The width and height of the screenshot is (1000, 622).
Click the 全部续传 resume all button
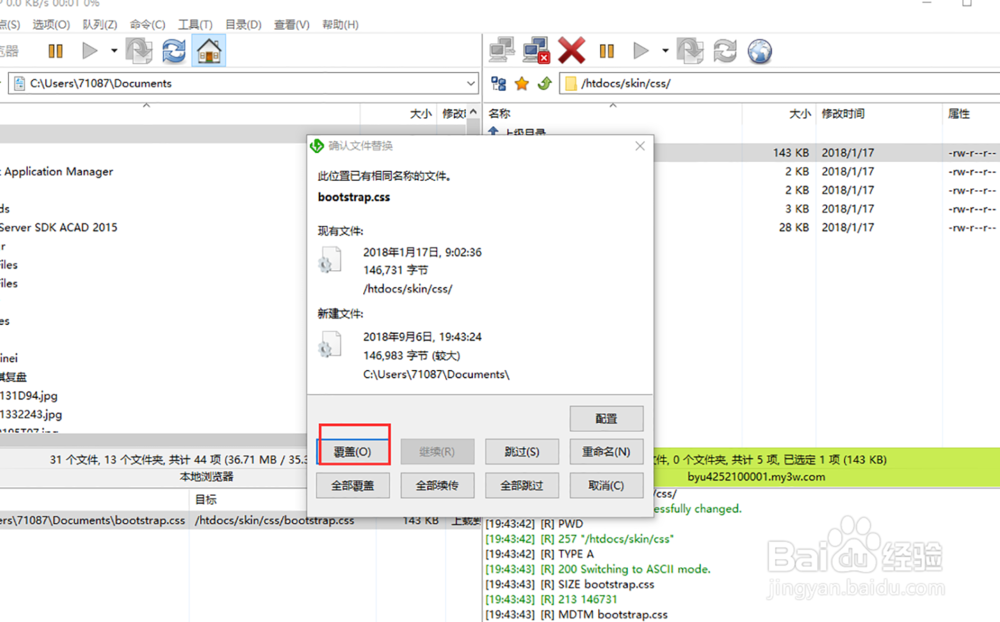(x=437, y=485)
